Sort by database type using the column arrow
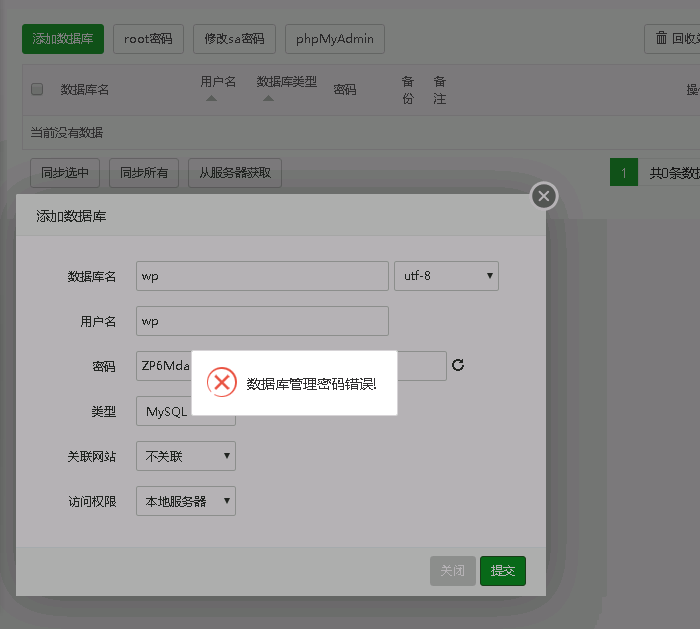 [268, 98]
